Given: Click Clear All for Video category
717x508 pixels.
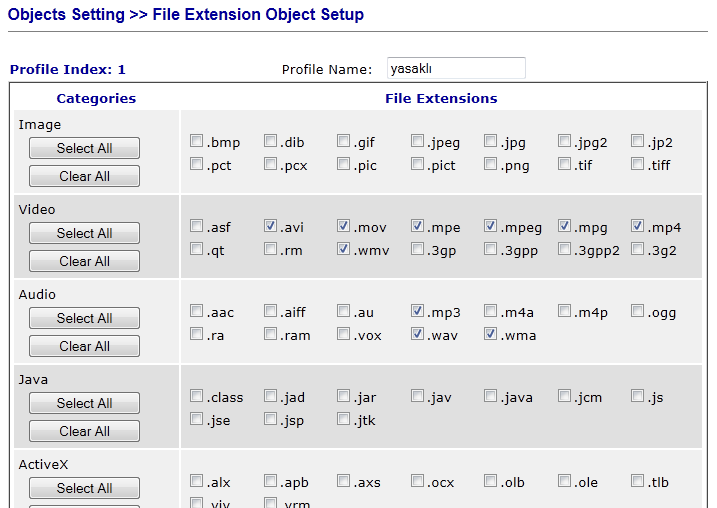Looking at the screenshot, I should 84,261.
